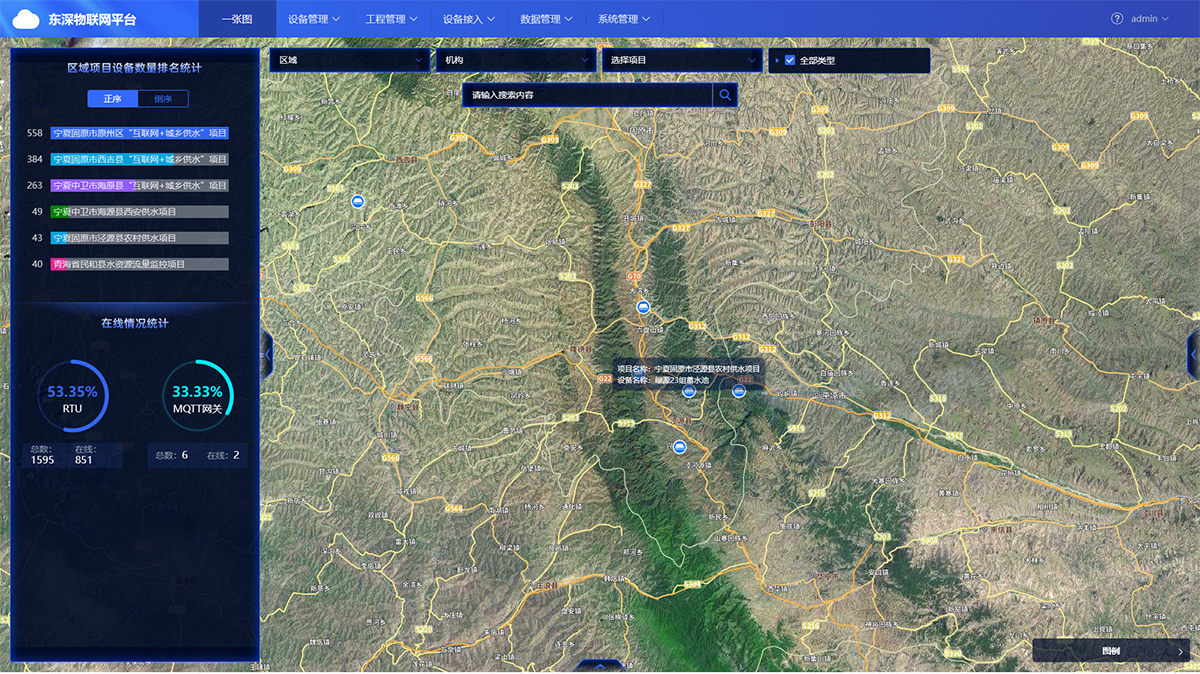The width and height of the screenshot is (1200, 674).
Task: Select the 一张图 tab
Action: (236, 19)
